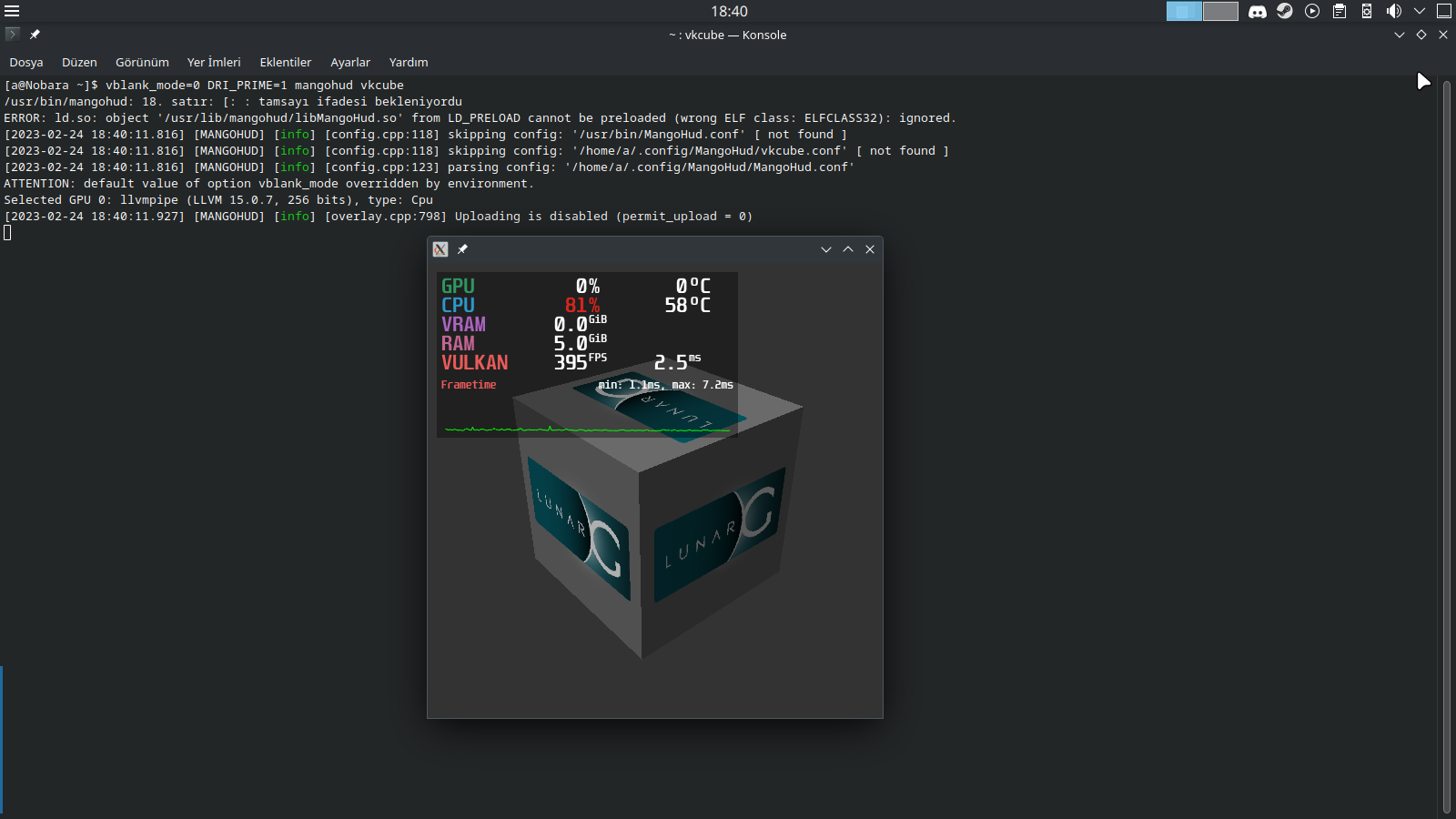Click the 'Selected GPU 0: llvmpipe' line
1456x819 pixels.
pyautogui.click(x=218, y=200)
